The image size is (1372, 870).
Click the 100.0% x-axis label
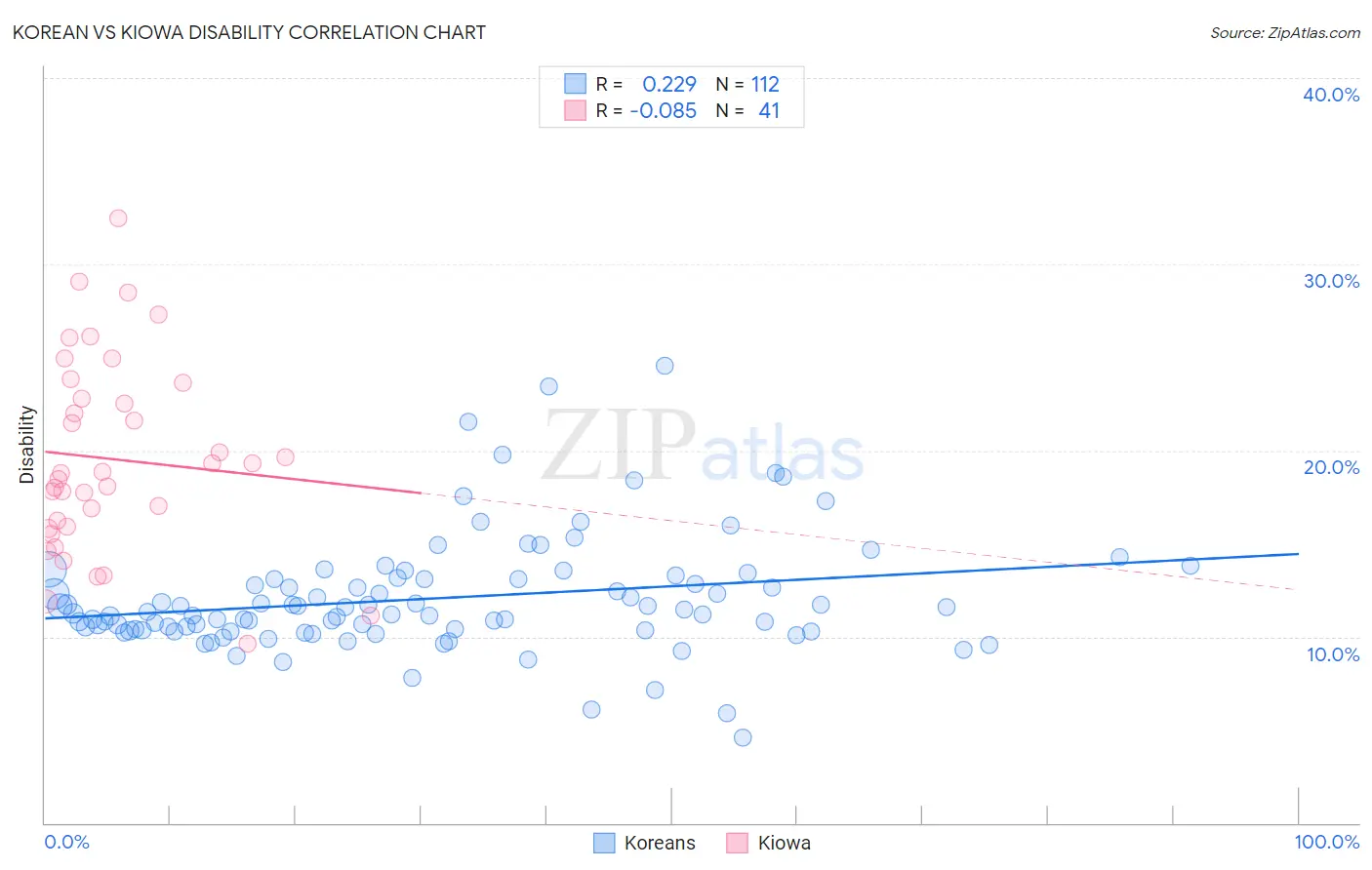(1327, 842)
